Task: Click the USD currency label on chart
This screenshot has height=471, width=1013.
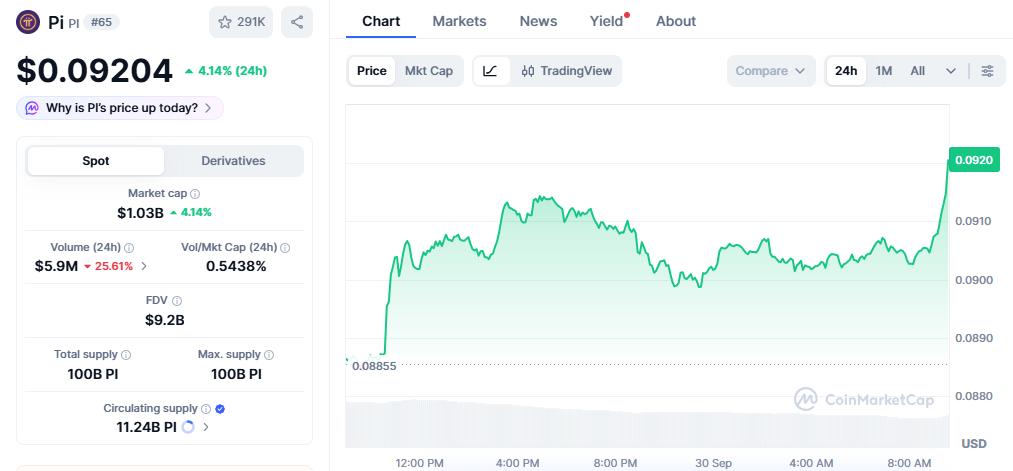Action: coord(974,443)
